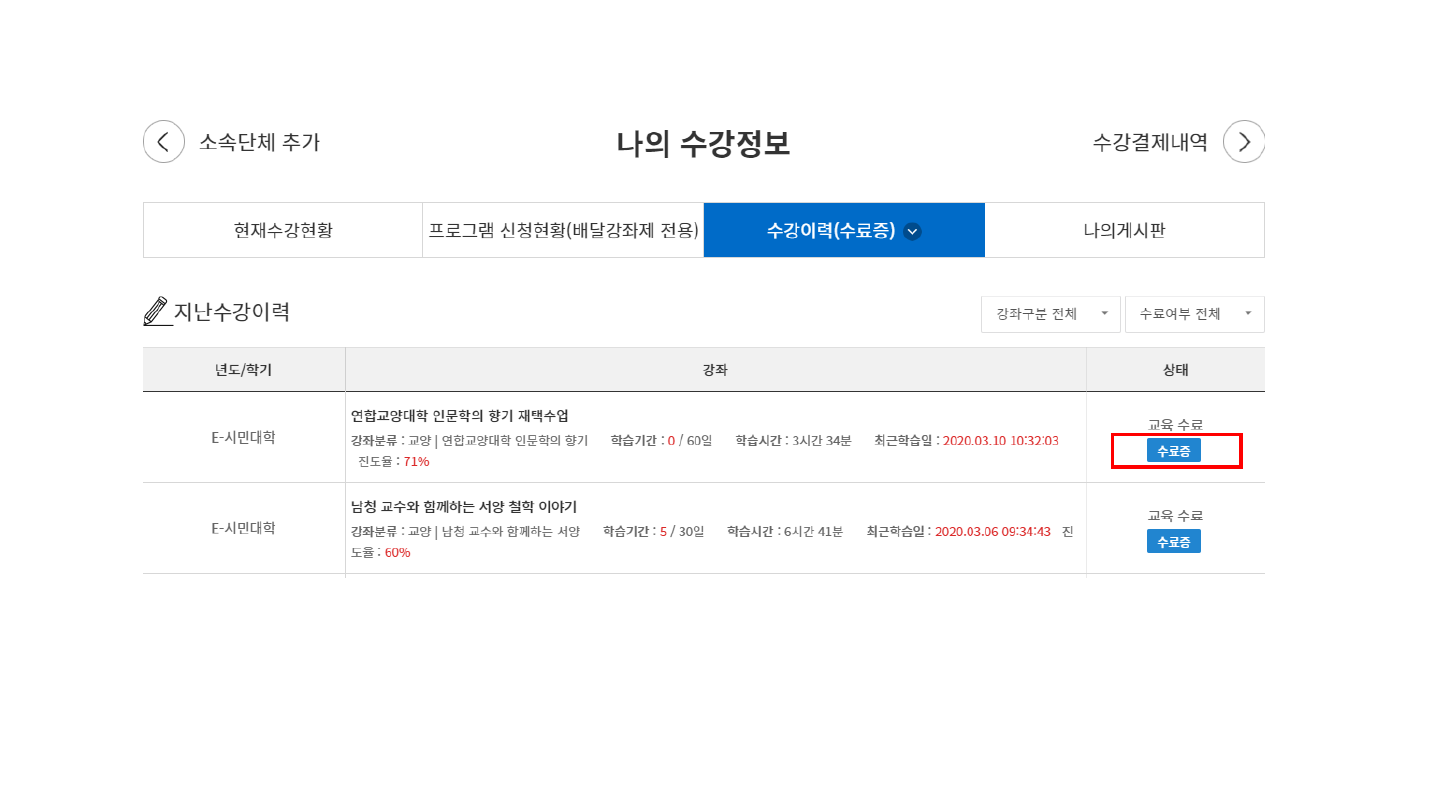Click the 강좌 column header
This screenshot has width=1440, height=810.
click(715, 370)
